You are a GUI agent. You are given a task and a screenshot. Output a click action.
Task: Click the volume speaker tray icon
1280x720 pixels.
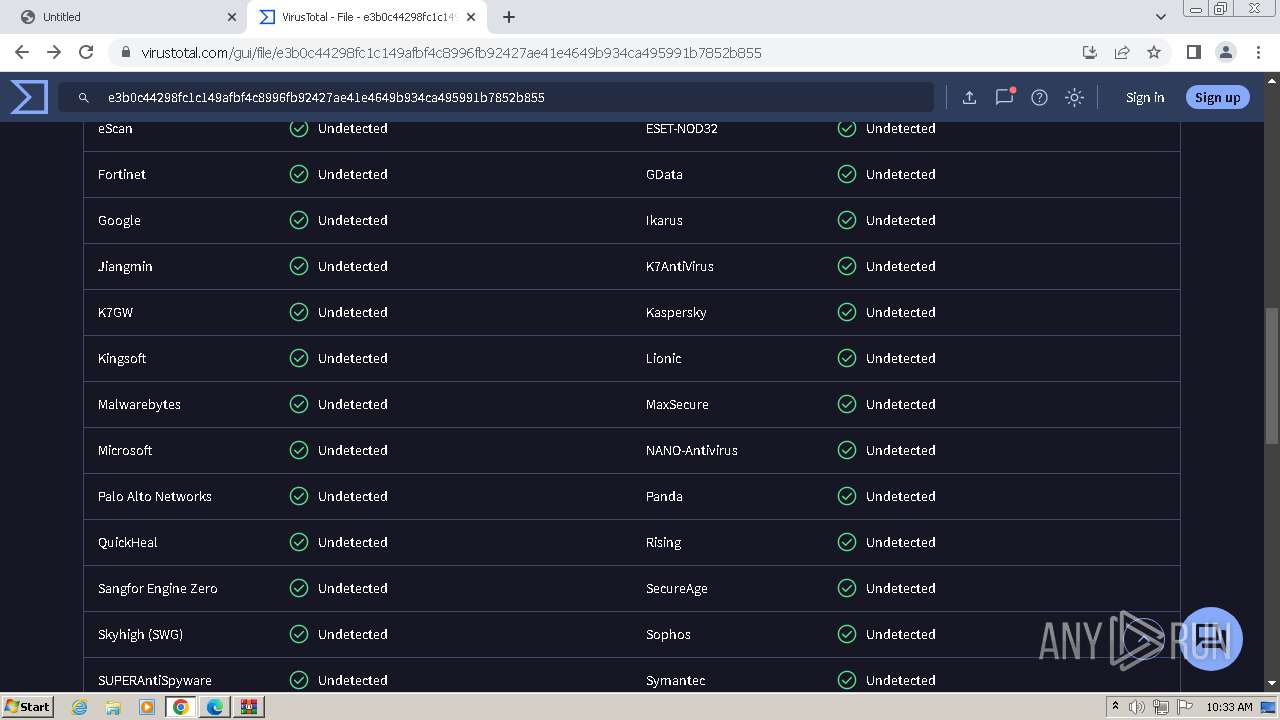pyautogui.click(x=1137, y=707)
